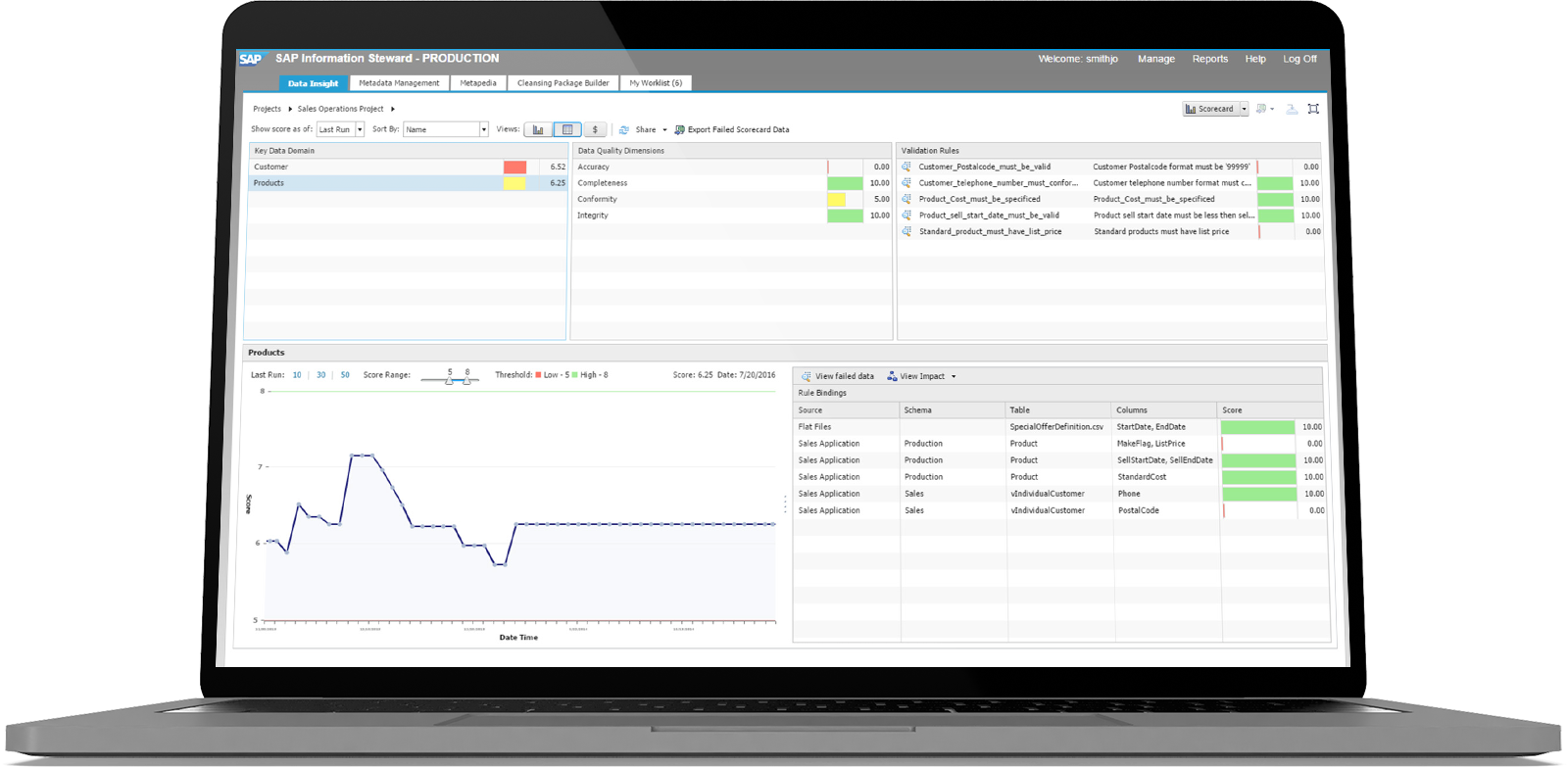Click rule icon for Customer_Postalcode_must_be_valid

click(906, 167)
